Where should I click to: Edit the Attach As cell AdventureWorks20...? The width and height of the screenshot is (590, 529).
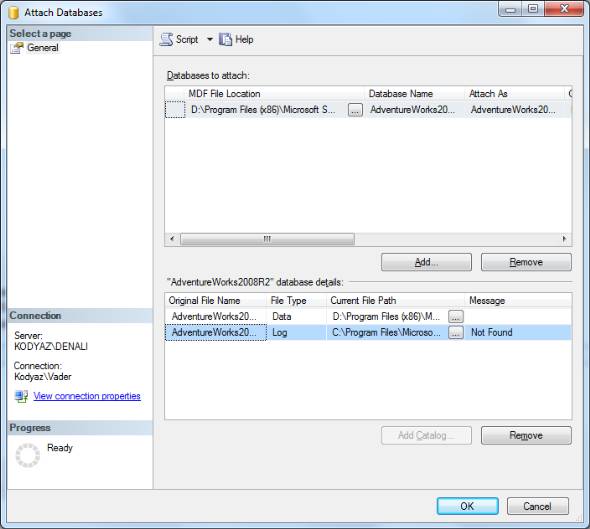coord(513,109)
